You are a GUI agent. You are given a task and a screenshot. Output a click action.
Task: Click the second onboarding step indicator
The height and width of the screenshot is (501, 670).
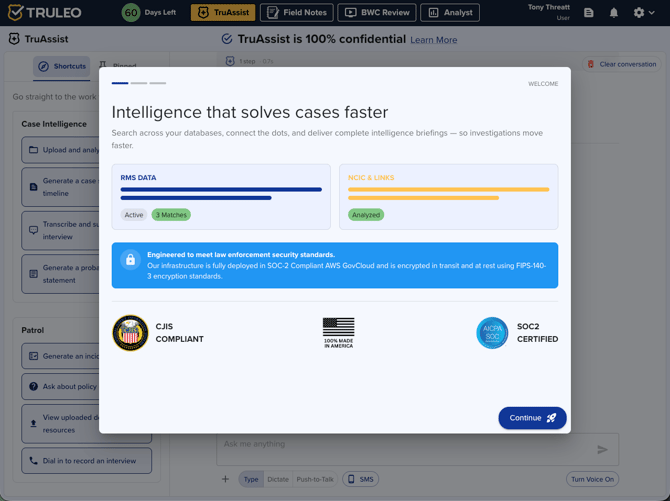point(139,83)
